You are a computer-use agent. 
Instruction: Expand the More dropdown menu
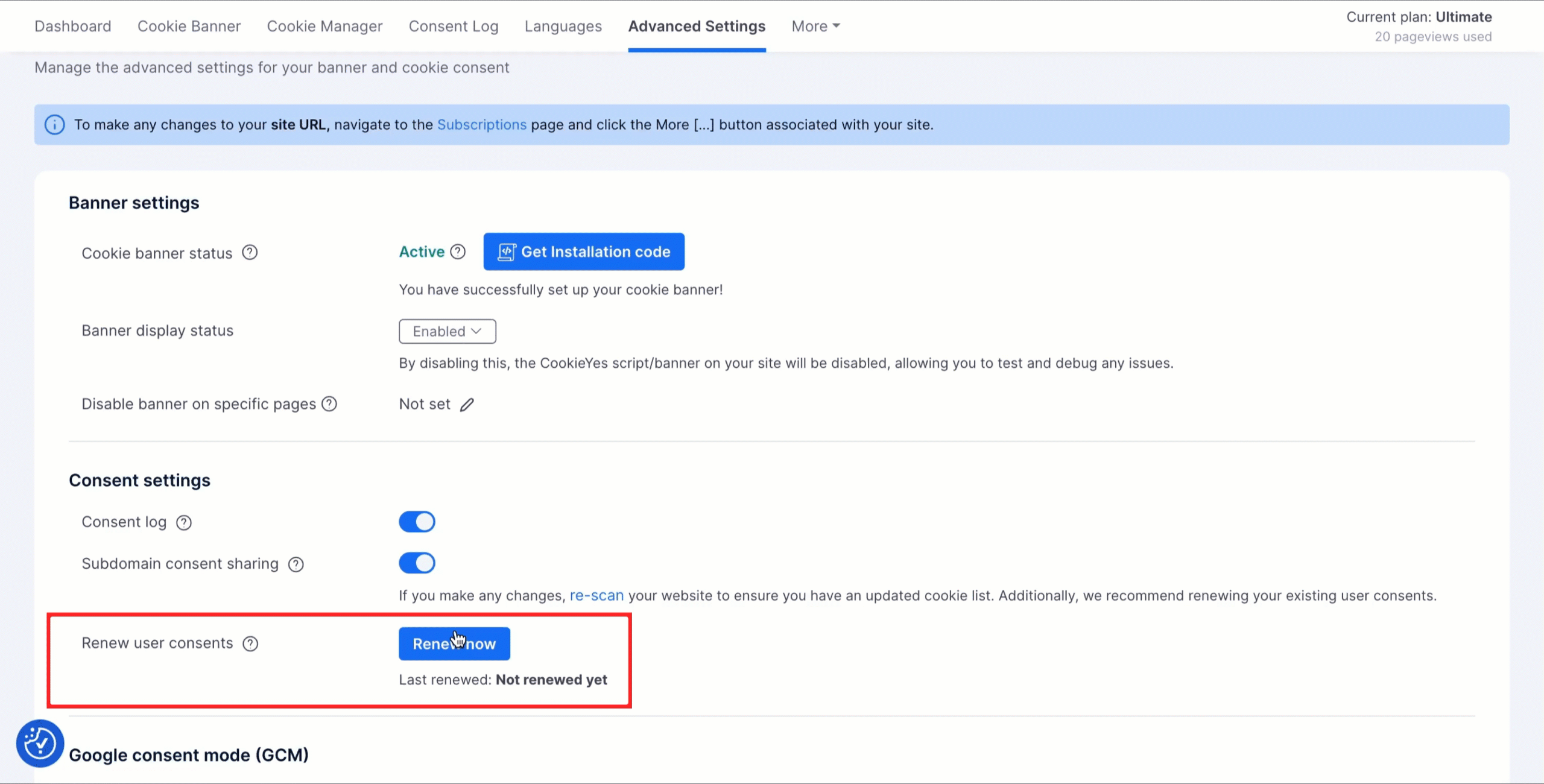click(815, 27)
